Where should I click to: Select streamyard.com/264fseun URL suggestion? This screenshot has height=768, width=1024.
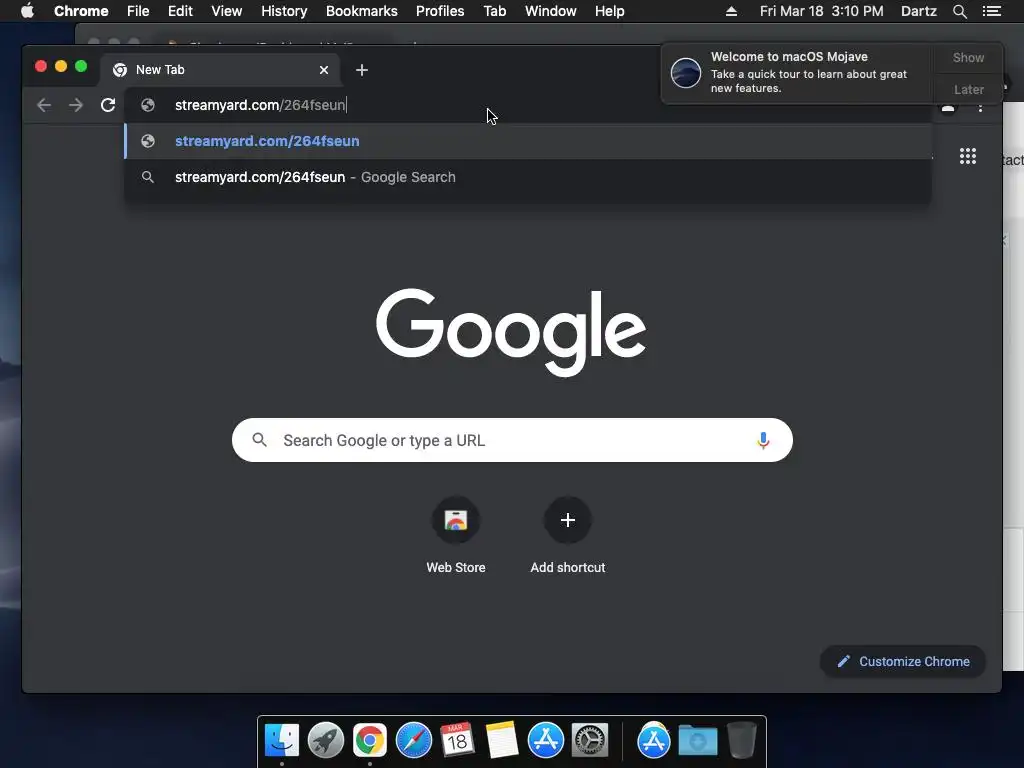528,141
